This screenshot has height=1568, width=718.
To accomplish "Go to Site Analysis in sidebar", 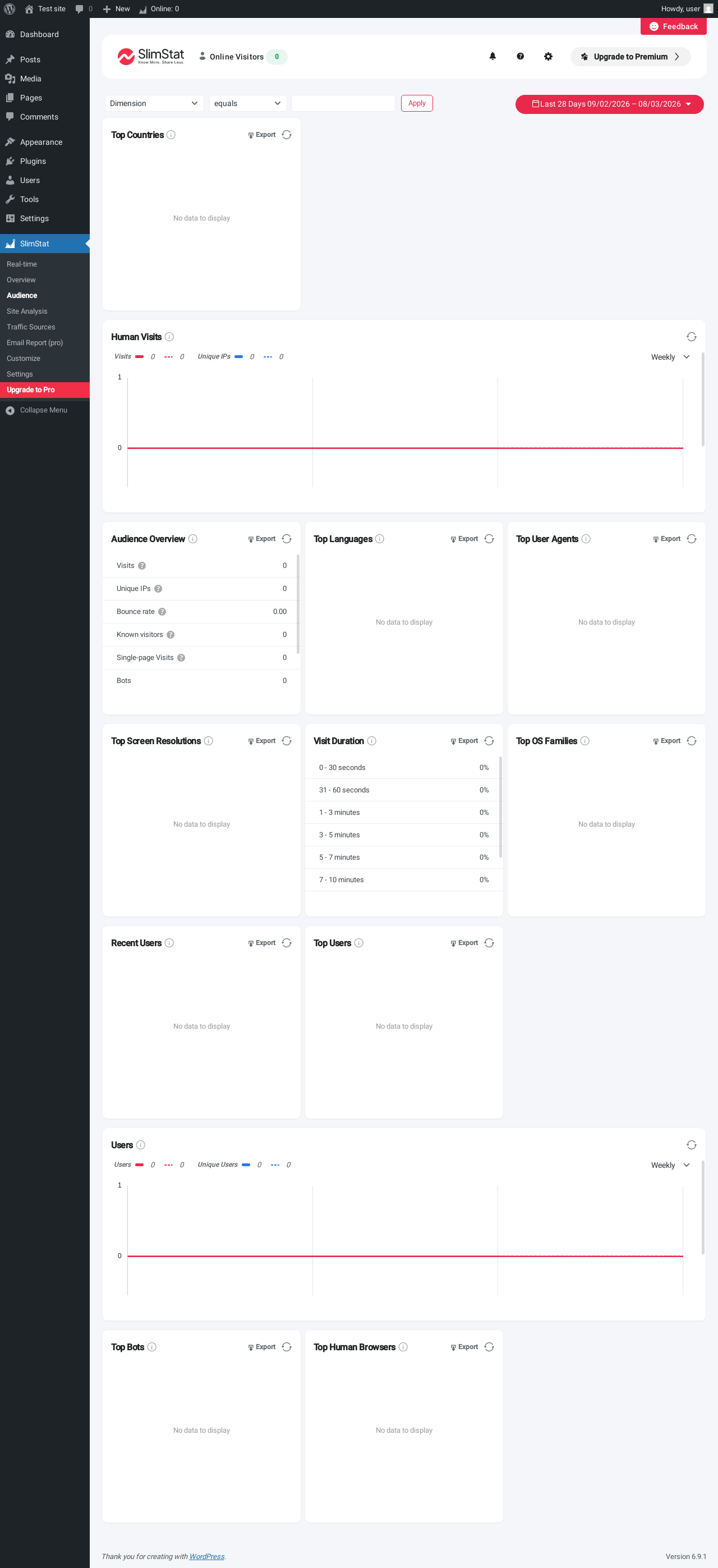I will (27, 311).
